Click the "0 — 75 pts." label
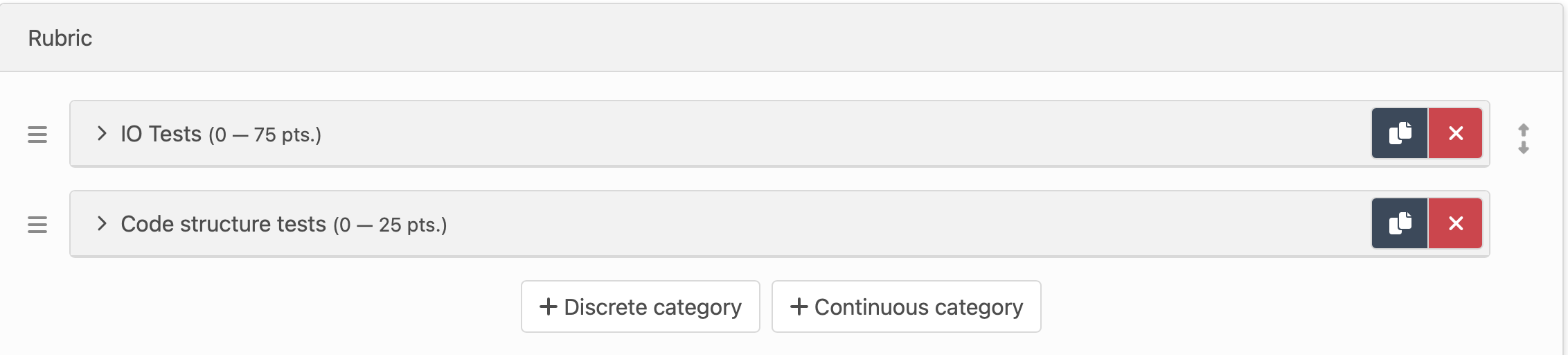 pos(265,135)
